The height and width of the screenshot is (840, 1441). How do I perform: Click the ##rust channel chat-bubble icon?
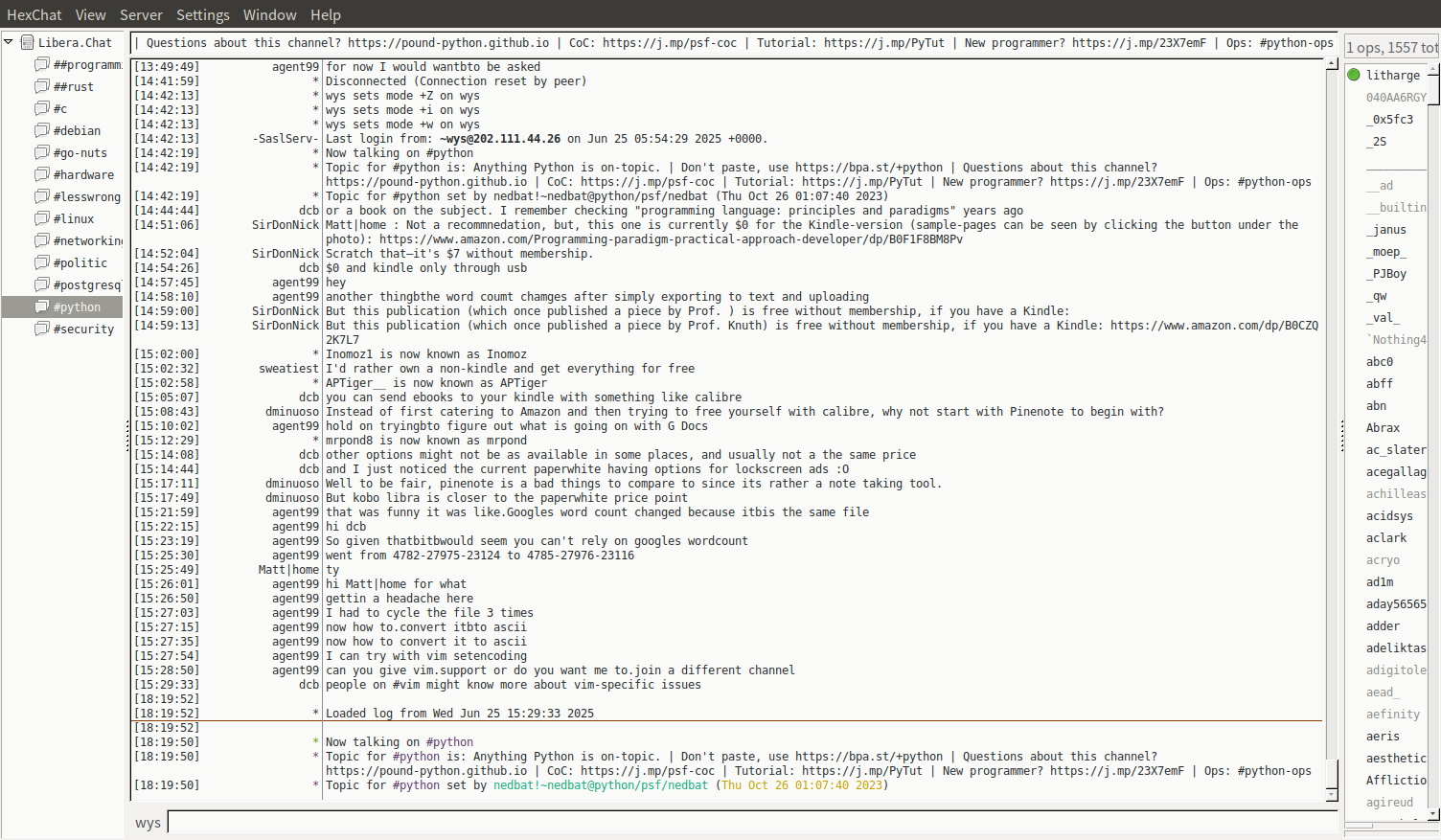coord(41,86)
